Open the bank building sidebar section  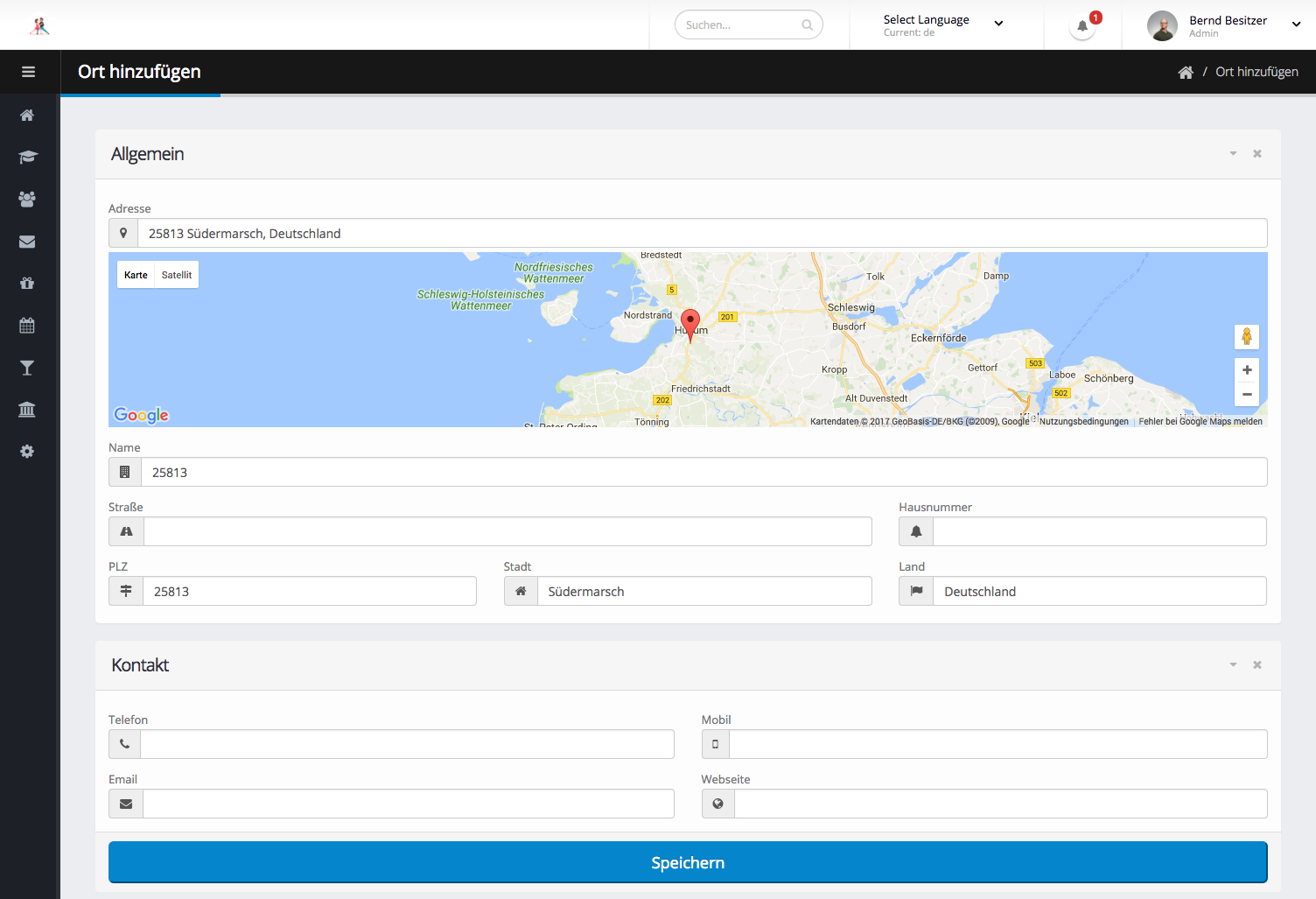tap(27, 410)
